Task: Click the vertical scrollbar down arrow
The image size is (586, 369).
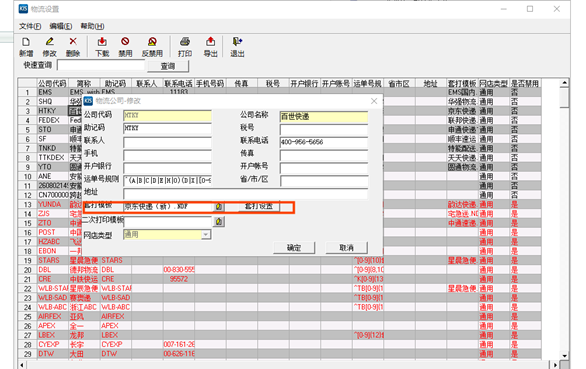Action: (x=564, y=356)
